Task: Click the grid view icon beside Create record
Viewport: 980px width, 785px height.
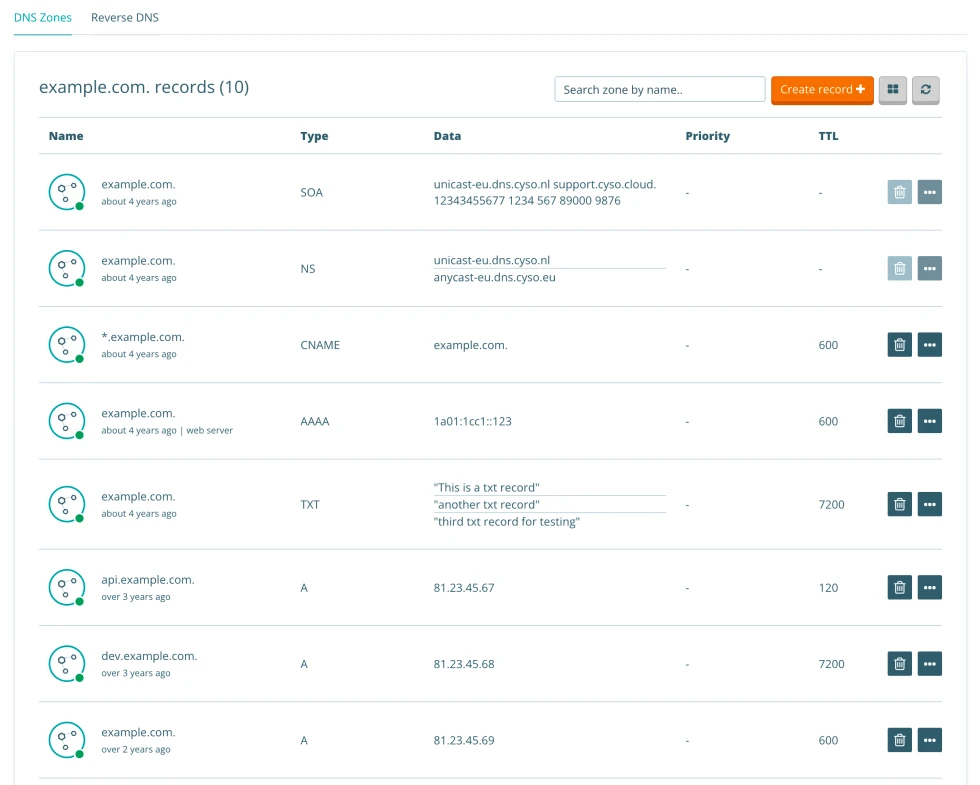Action: click(x=892, y=90)
